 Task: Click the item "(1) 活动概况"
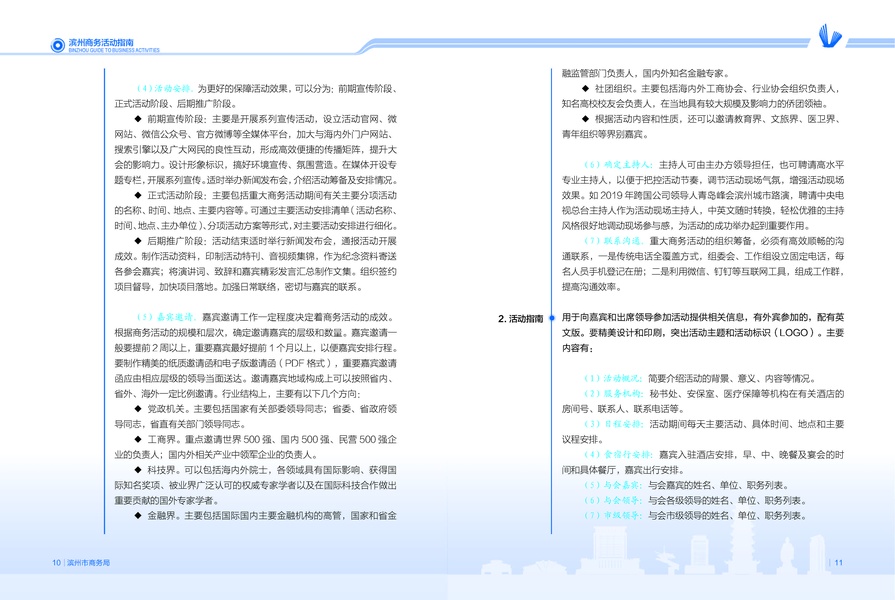point(613,378)
